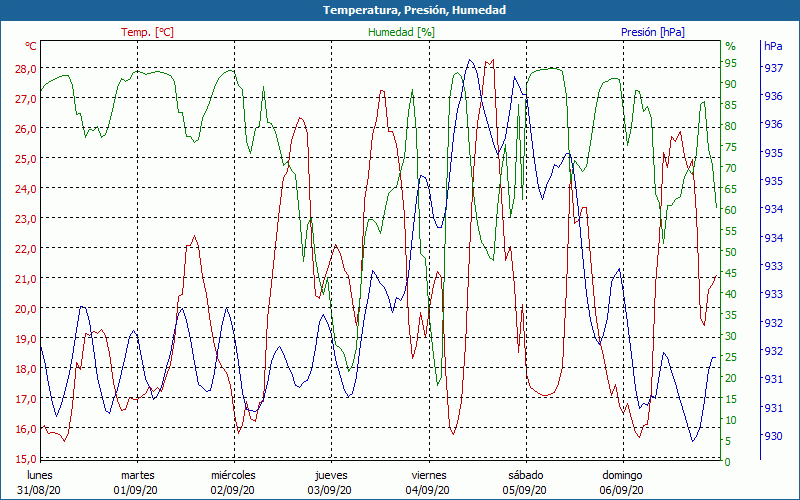
Task: Click the lunes day label
Action: [40, 476]
